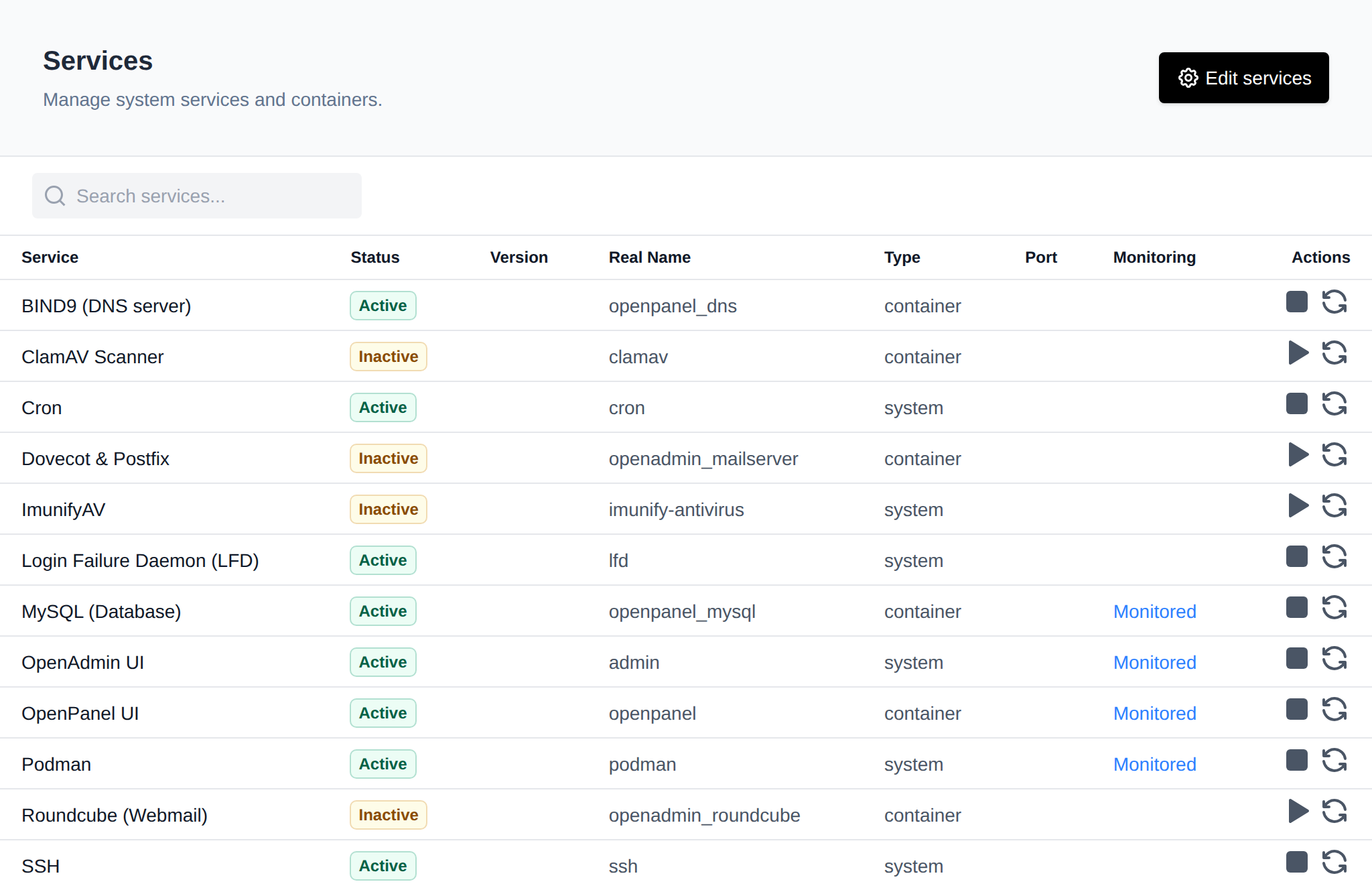Click the imunify-antivirus real name cell
Viewport: 1372px width, 890px height.
[x=677, y=510]
